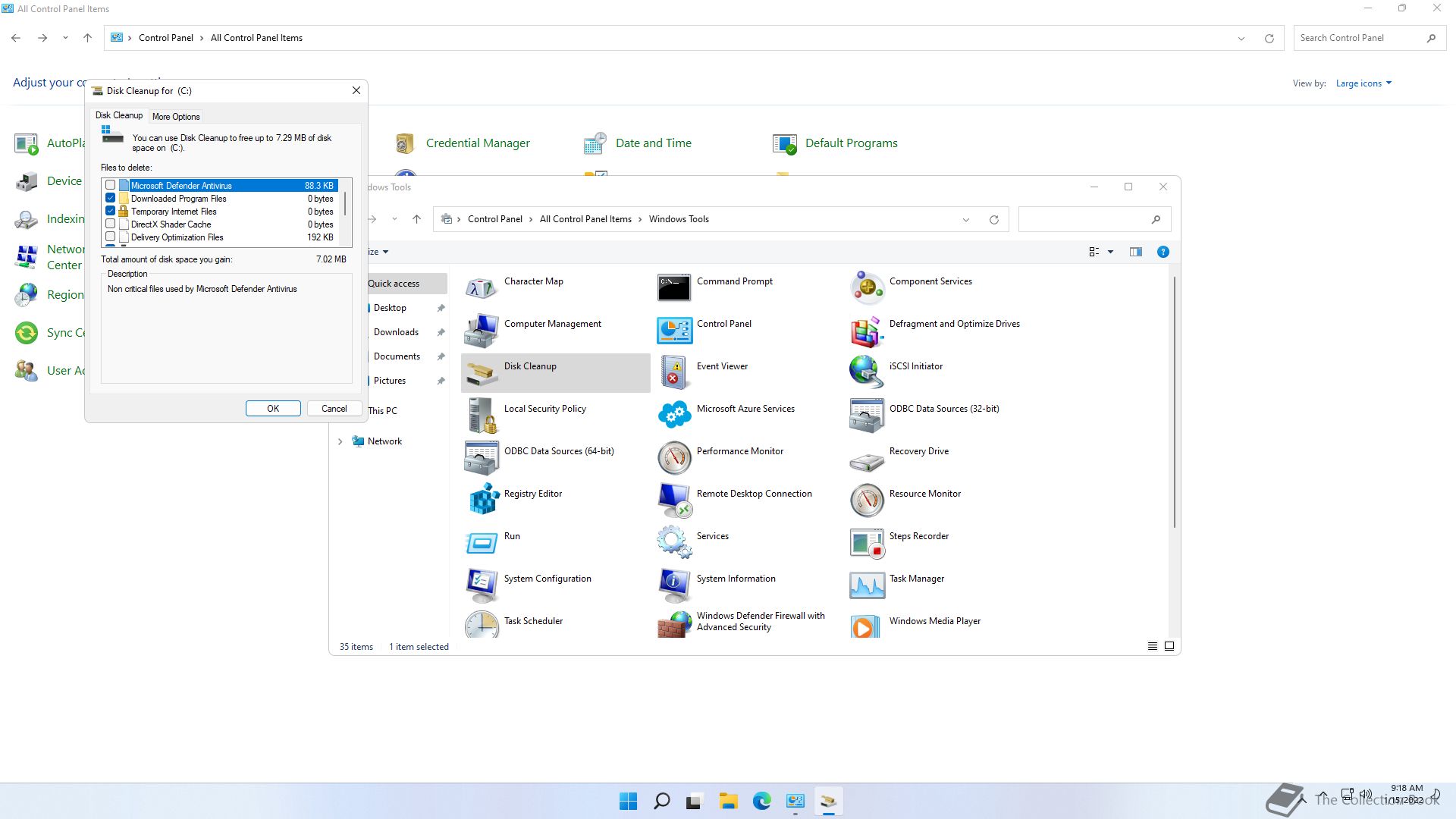1456x819 pixels.
Task: Click Quick access in navigation pane
Action: pyautogui.click(x=394, y=284)
